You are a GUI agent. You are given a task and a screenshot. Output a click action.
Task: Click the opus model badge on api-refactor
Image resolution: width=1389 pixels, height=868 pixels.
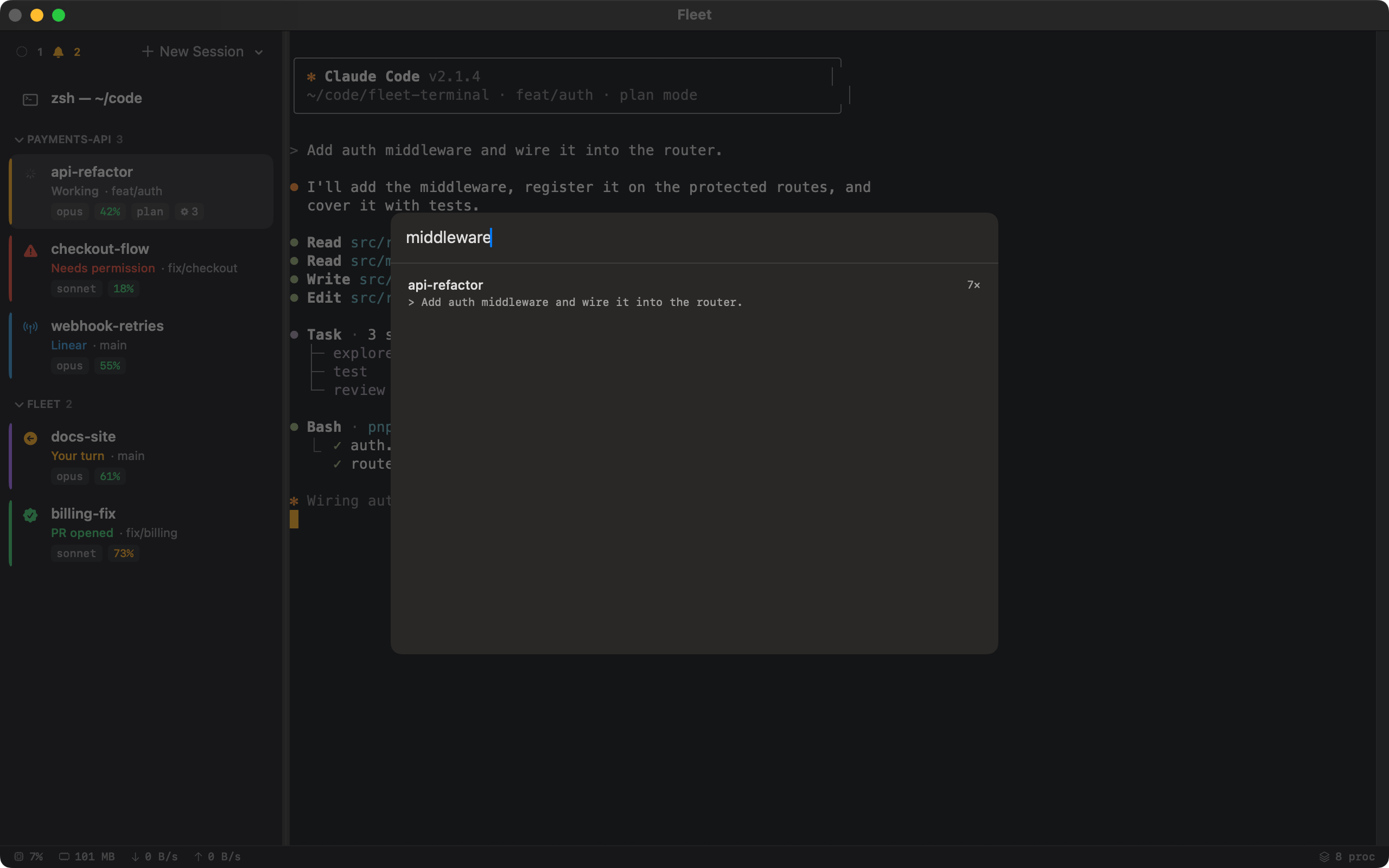point(69,212)
